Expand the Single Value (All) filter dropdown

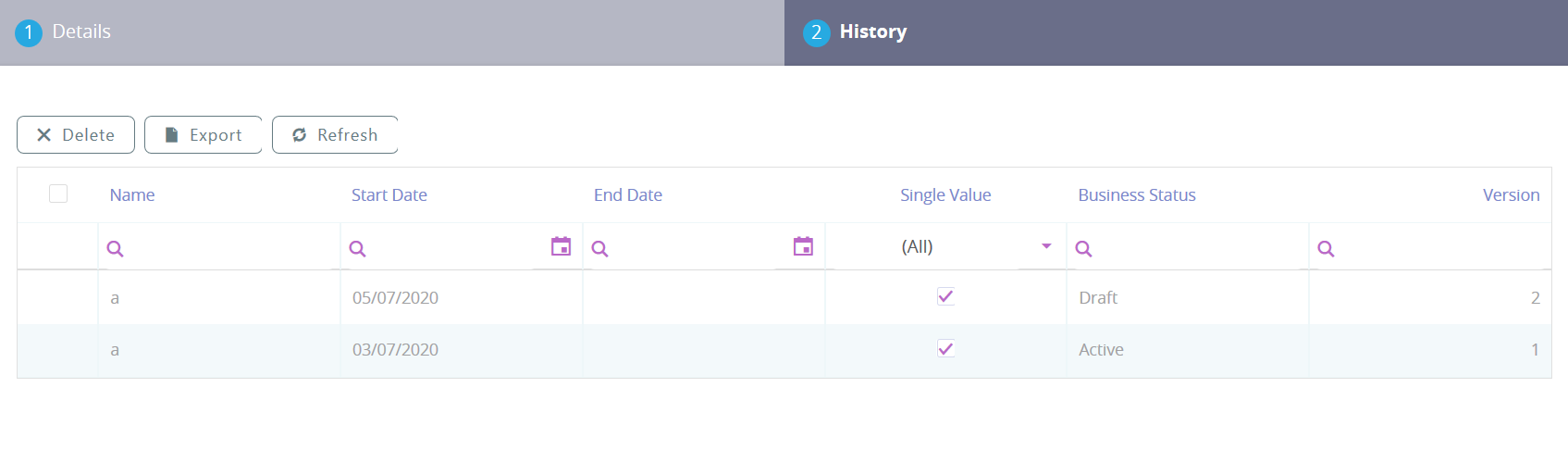pos(1046,246)
